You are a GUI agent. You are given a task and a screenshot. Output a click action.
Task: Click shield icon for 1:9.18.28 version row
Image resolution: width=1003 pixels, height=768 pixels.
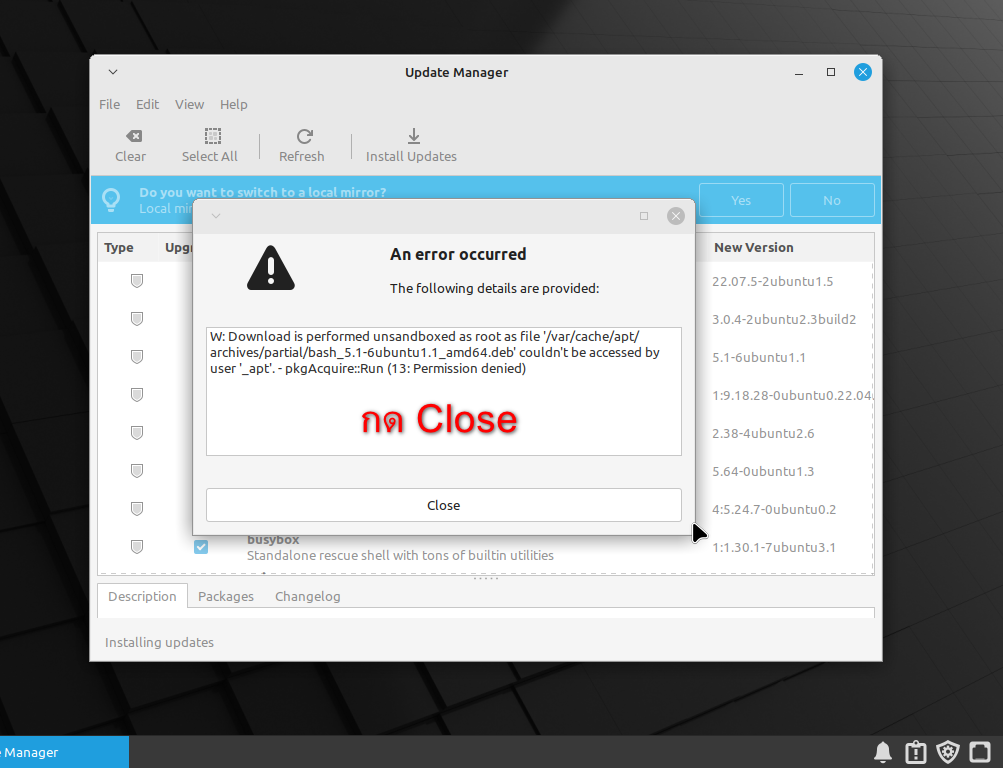pos(137,395)
